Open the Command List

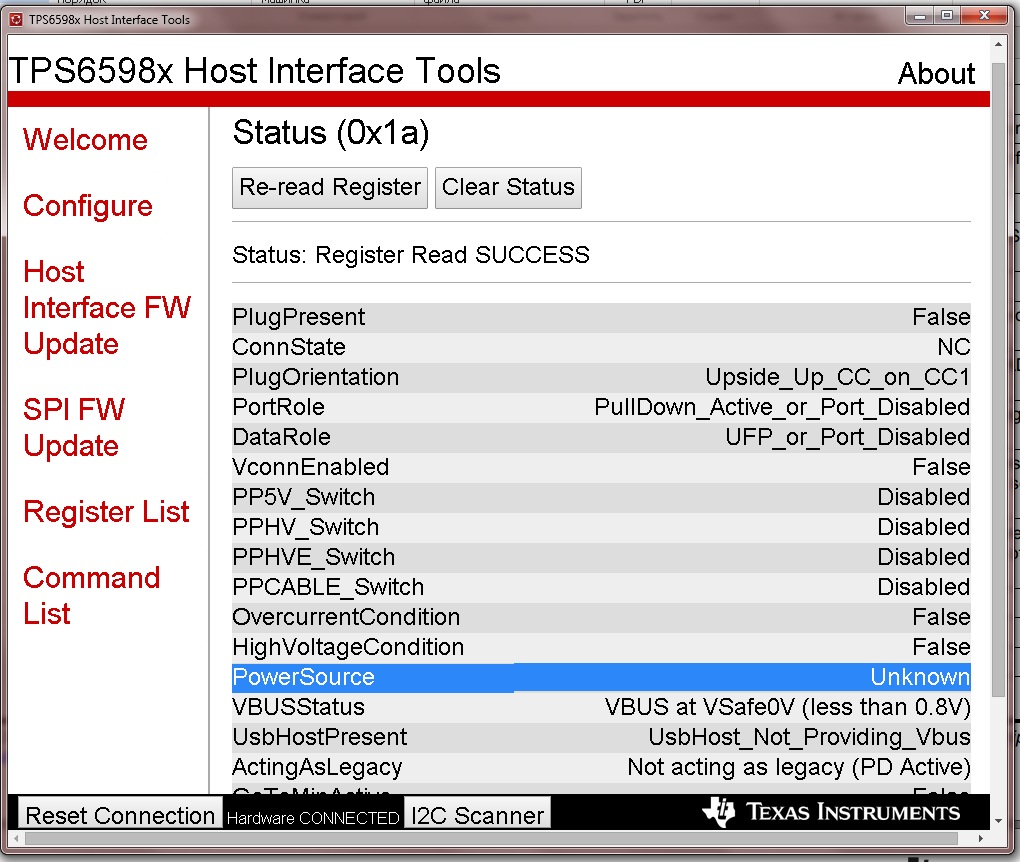(91, 595)
